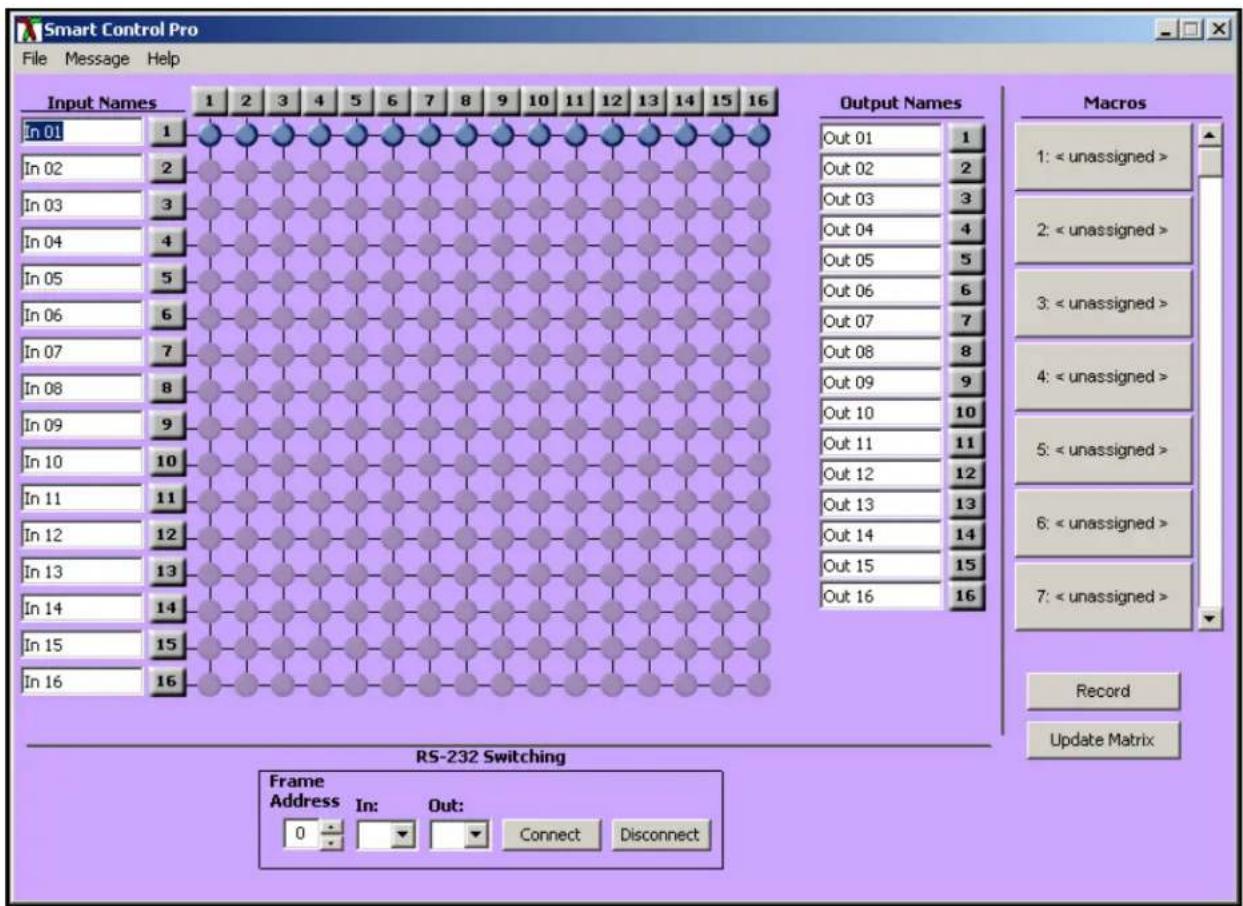Toggle crosspoint at input 1, output 16
This screenshot has width=1243, height=906.
759,134
